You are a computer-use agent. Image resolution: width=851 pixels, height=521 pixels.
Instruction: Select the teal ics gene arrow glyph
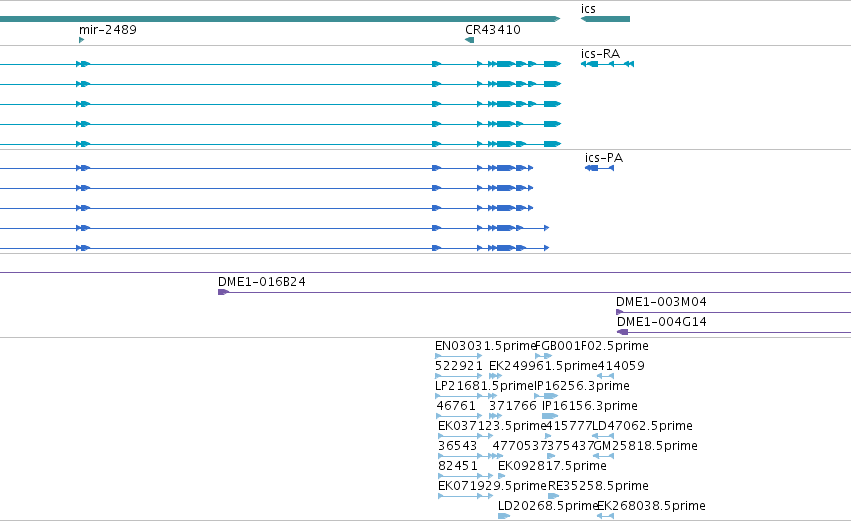605,19
